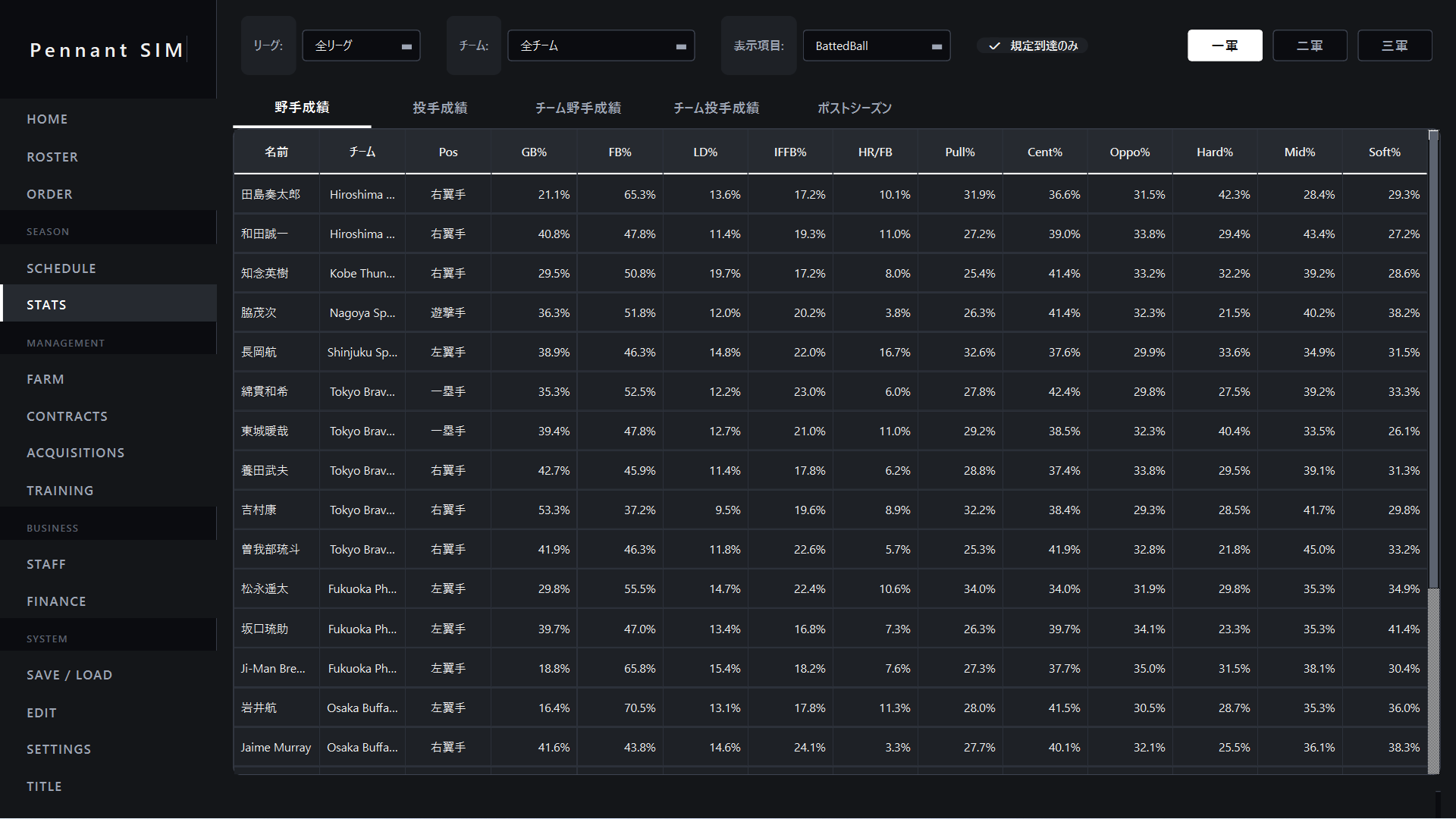Open SAVE / LOAD in sidebar
This screenshot has width=1456, height=819.
[69, 675]
